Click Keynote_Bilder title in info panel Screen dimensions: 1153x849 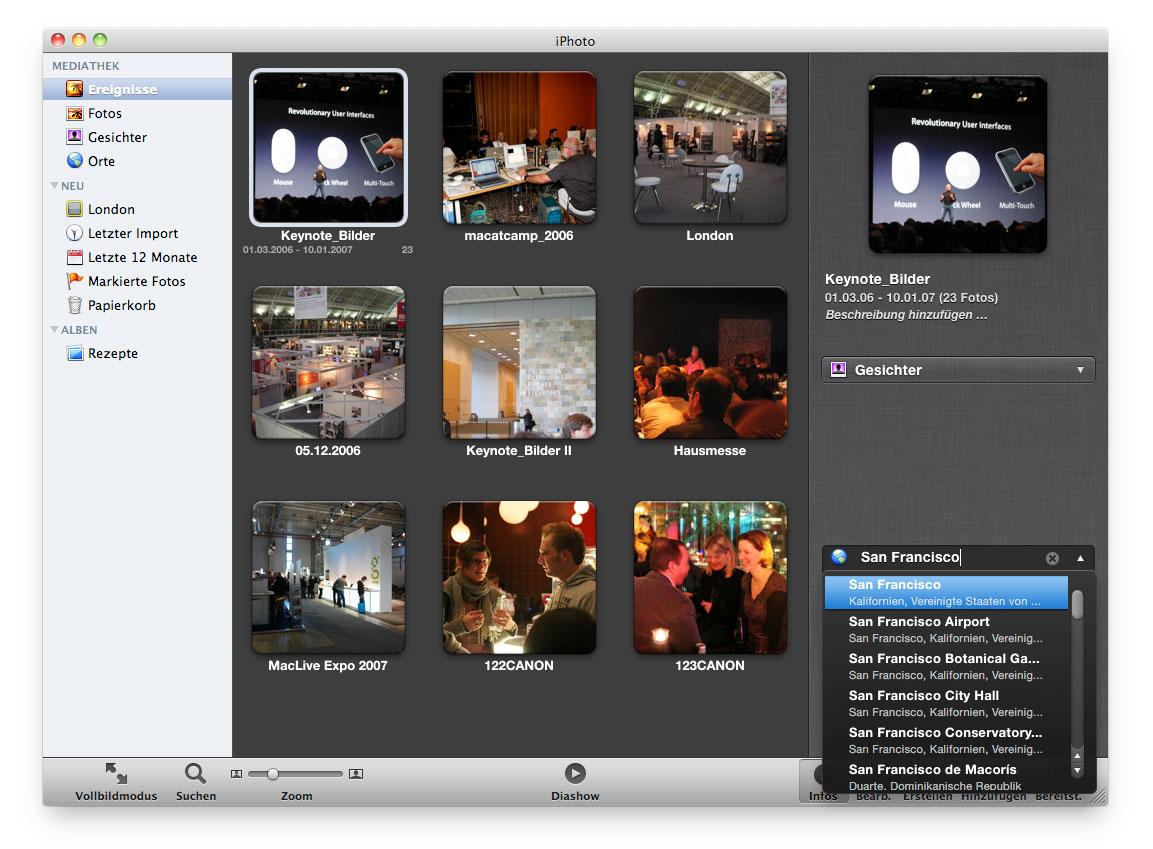(x=877, y=279)
